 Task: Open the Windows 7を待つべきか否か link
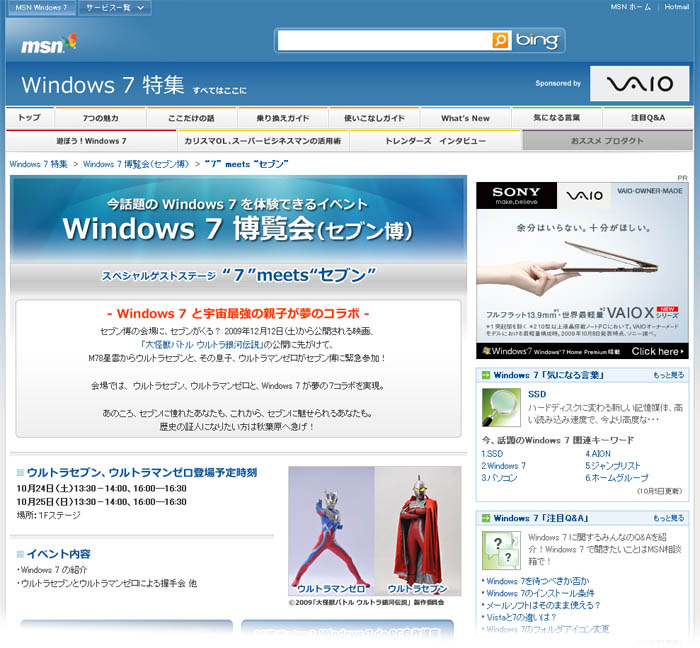coord(538,581)
